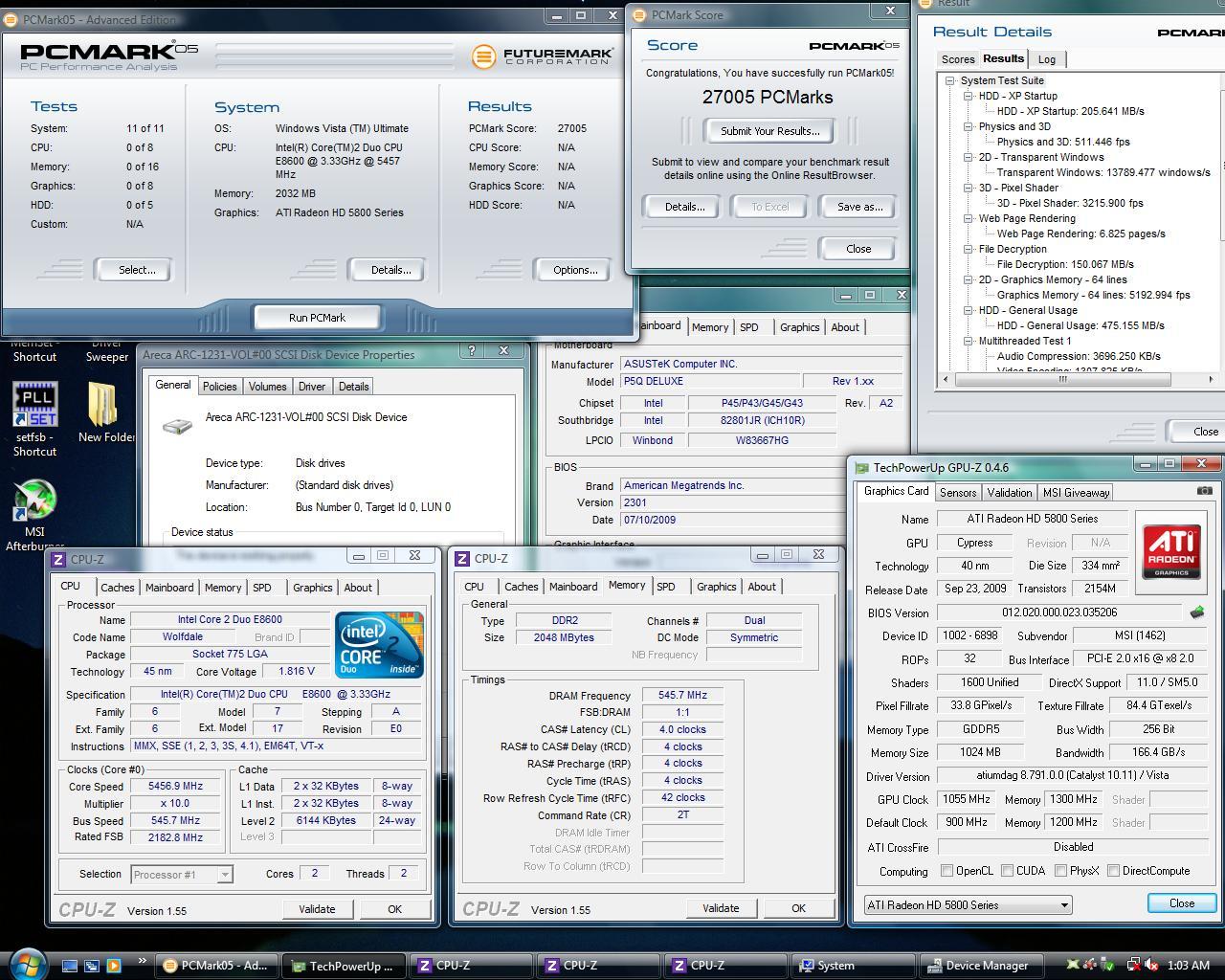Collapse the HDD - General Usage node
The image size is (1225, 980).
(969, 310)
